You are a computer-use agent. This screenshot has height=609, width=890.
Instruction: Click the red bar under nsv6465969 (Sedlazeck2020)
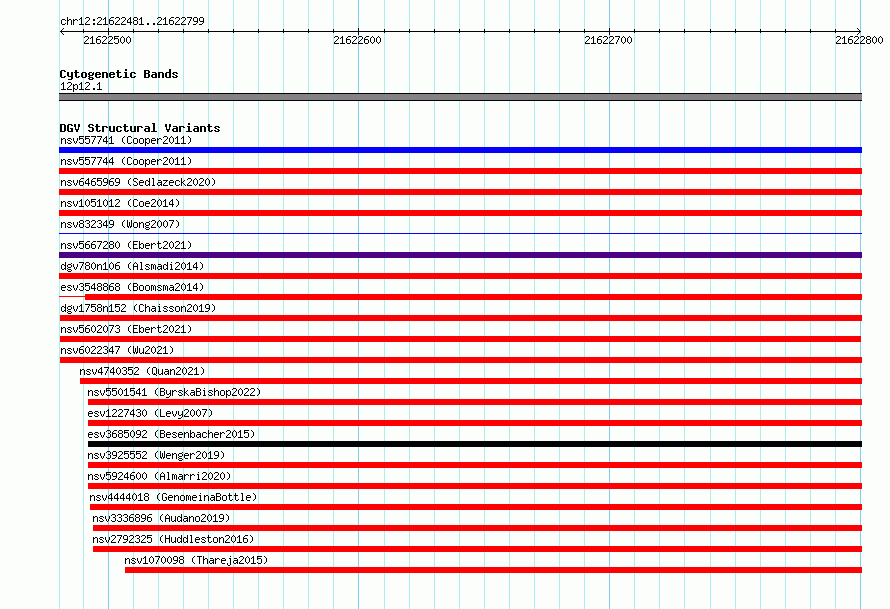[460, 192]
